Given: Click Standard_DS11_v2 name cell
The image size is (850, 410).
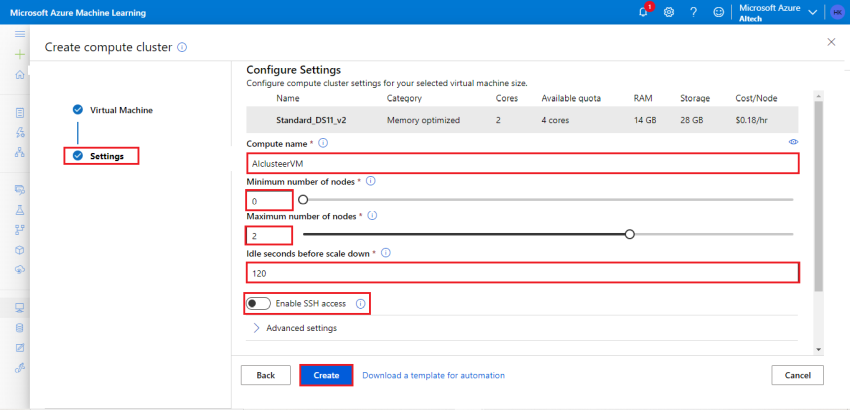Looking at the screenshot, I should pyautogui.click(x=311, y=120).
